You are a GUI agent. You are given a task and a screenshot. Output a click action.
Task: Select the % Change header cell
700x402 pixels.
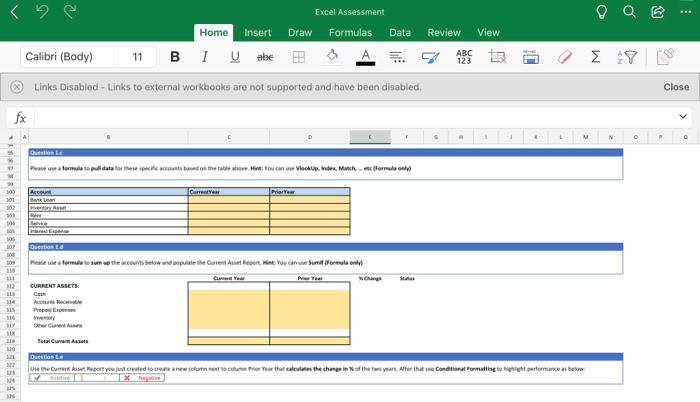tap(370, 278)
